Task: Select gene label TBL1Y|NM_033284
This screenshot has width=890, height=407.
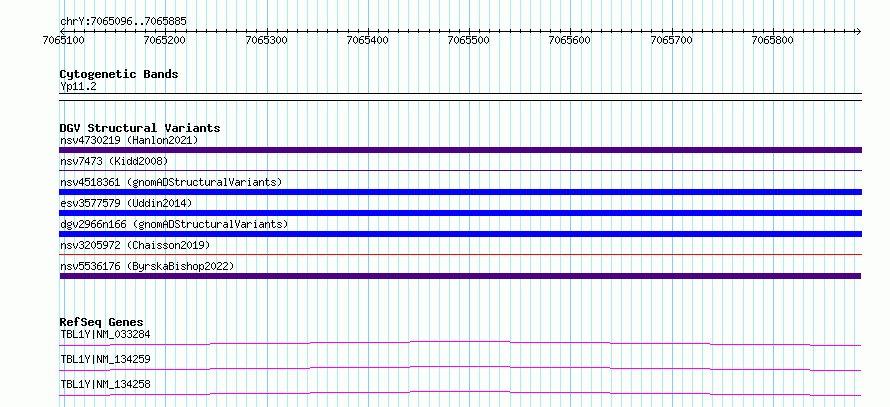Action: 105,334
